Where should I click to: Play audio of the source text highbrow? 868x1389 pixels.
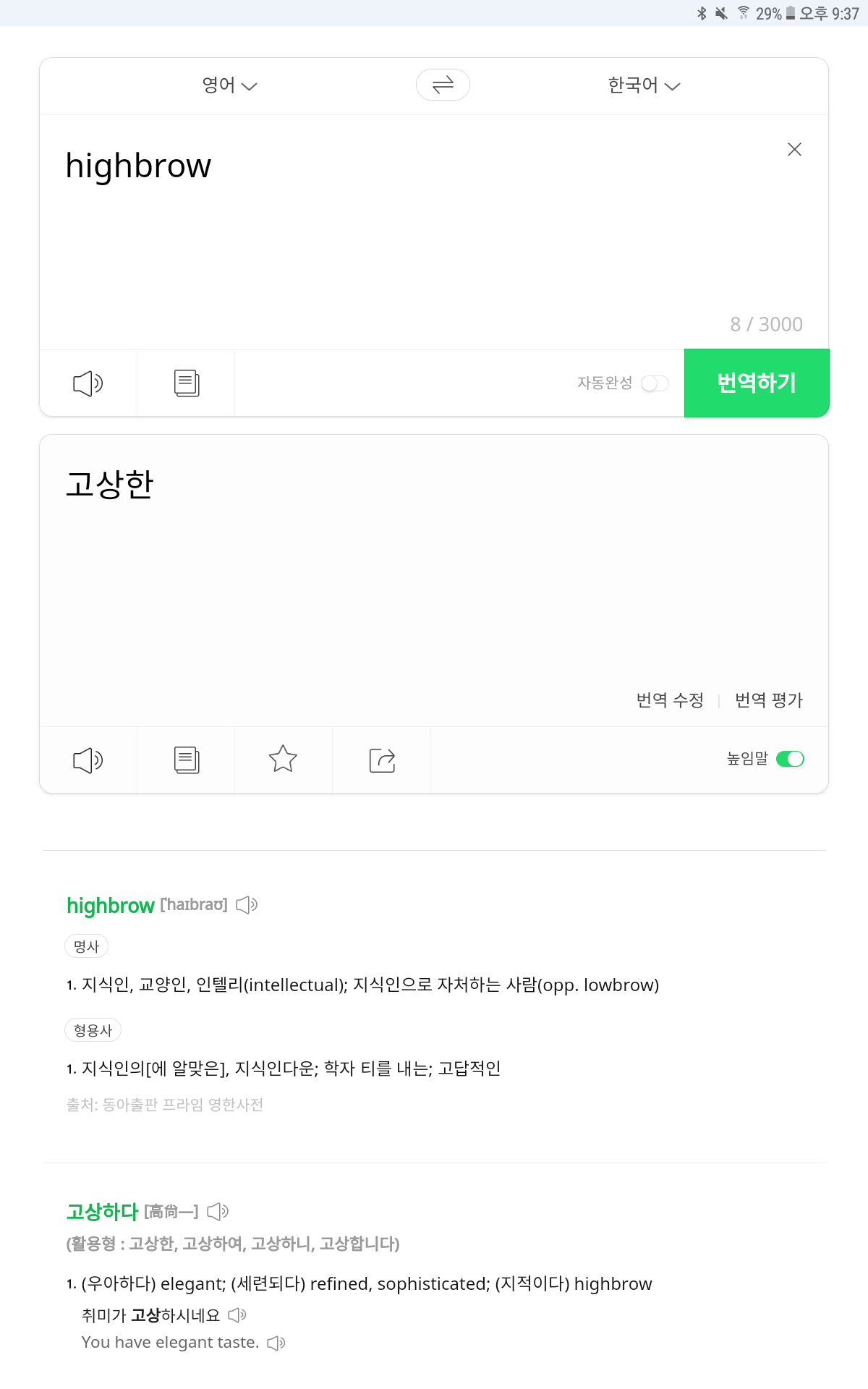tap(88, 383)
